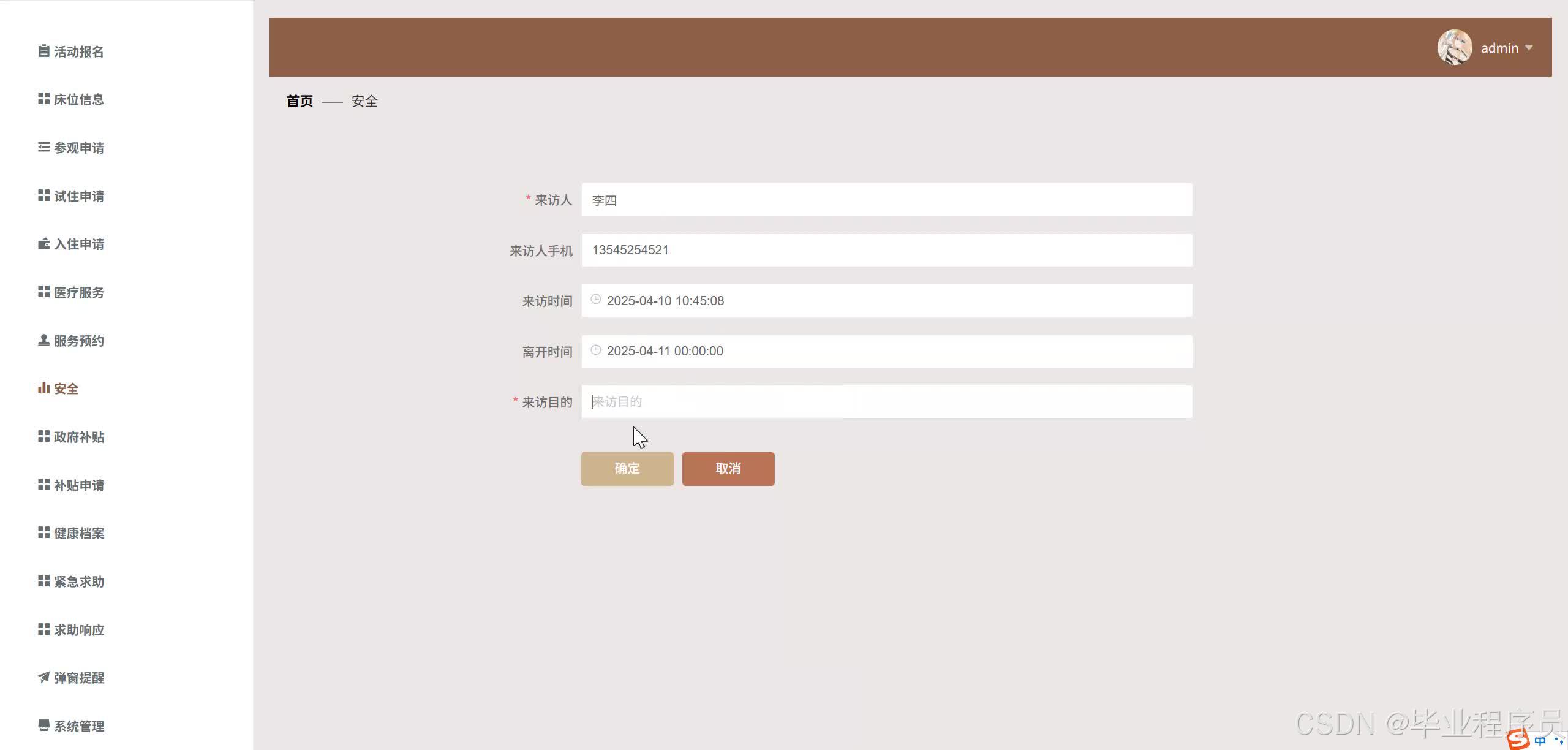The height and width of the screenshot is (750, 1568).
Task: Click the person icon beside 服务预约
Action: coord(43,340)
